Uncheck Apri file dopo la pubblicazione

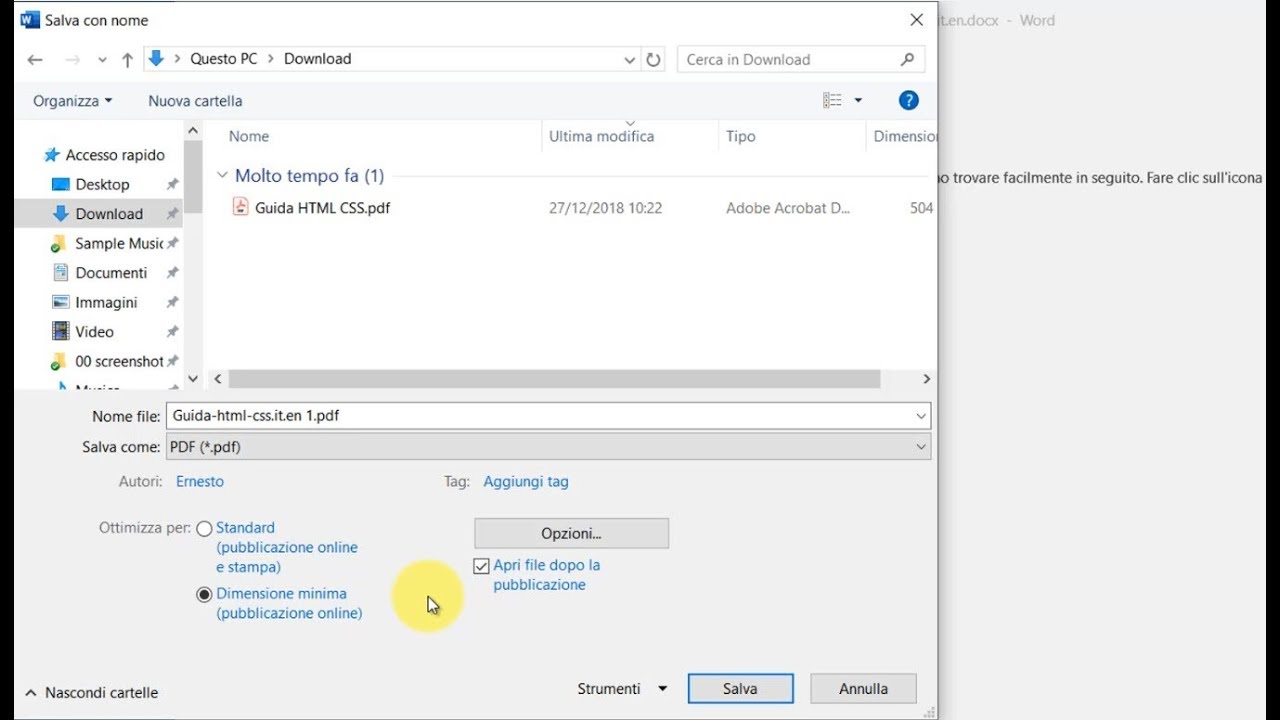(x=482, y=566)
